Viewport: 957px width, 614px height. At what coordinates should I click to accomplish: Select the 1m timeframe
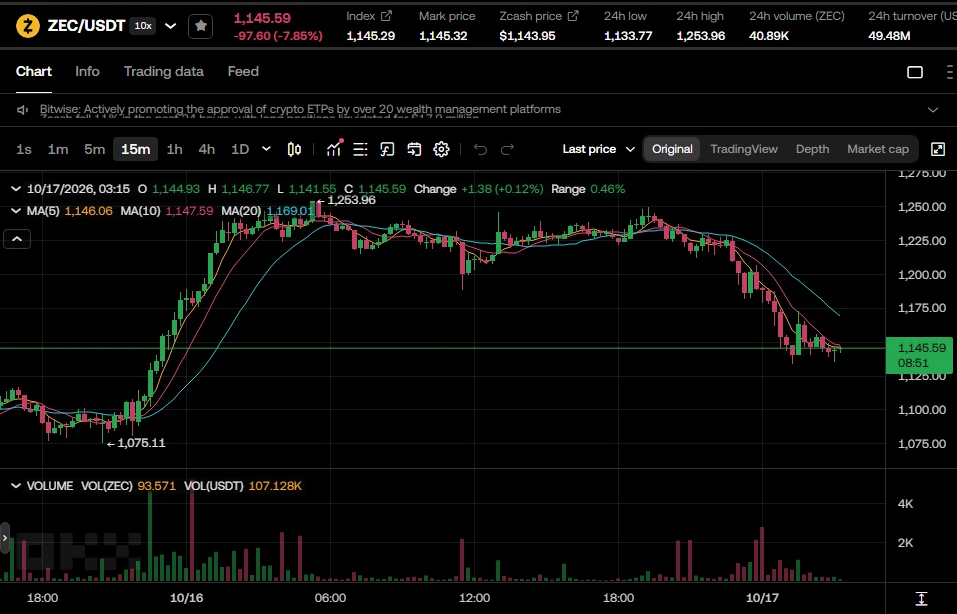[x=58, y=149]
